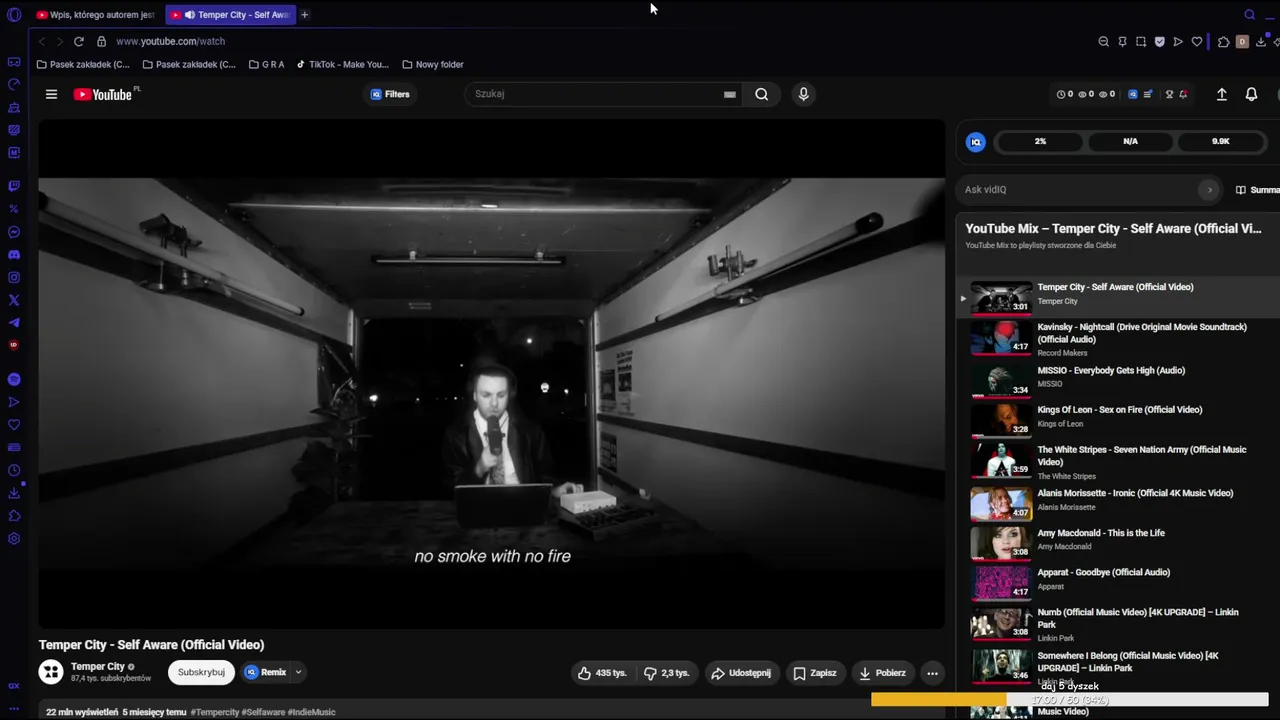This screenshot has width=1280, height=720.
Task: Open Spotify player in the sidebar
Action: point(14,379)
